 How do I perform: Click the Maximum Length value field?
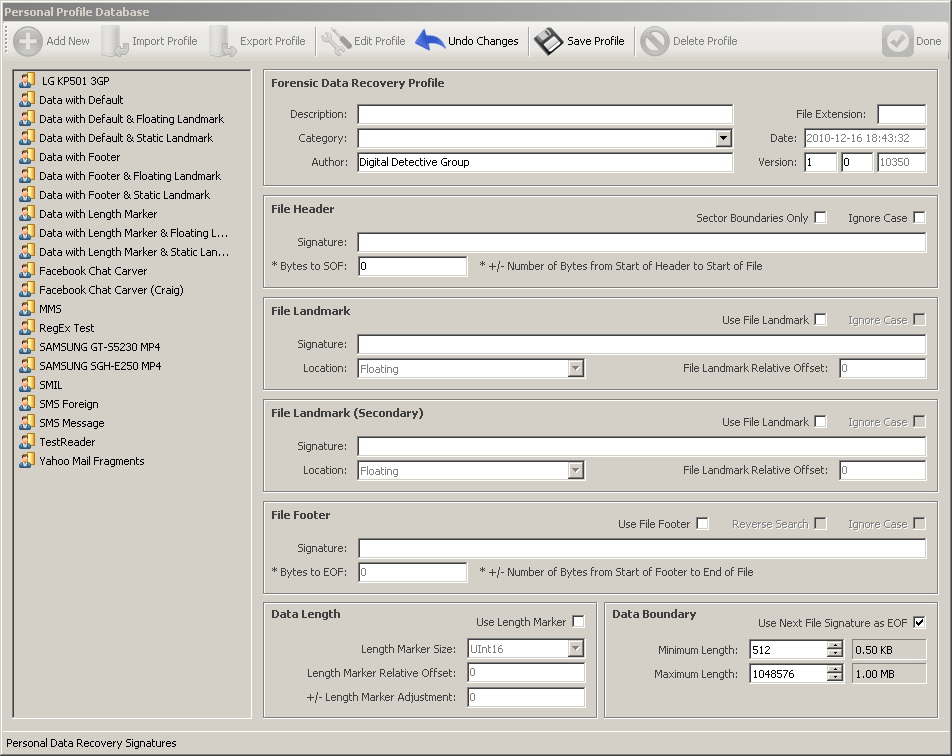[788, 674]
